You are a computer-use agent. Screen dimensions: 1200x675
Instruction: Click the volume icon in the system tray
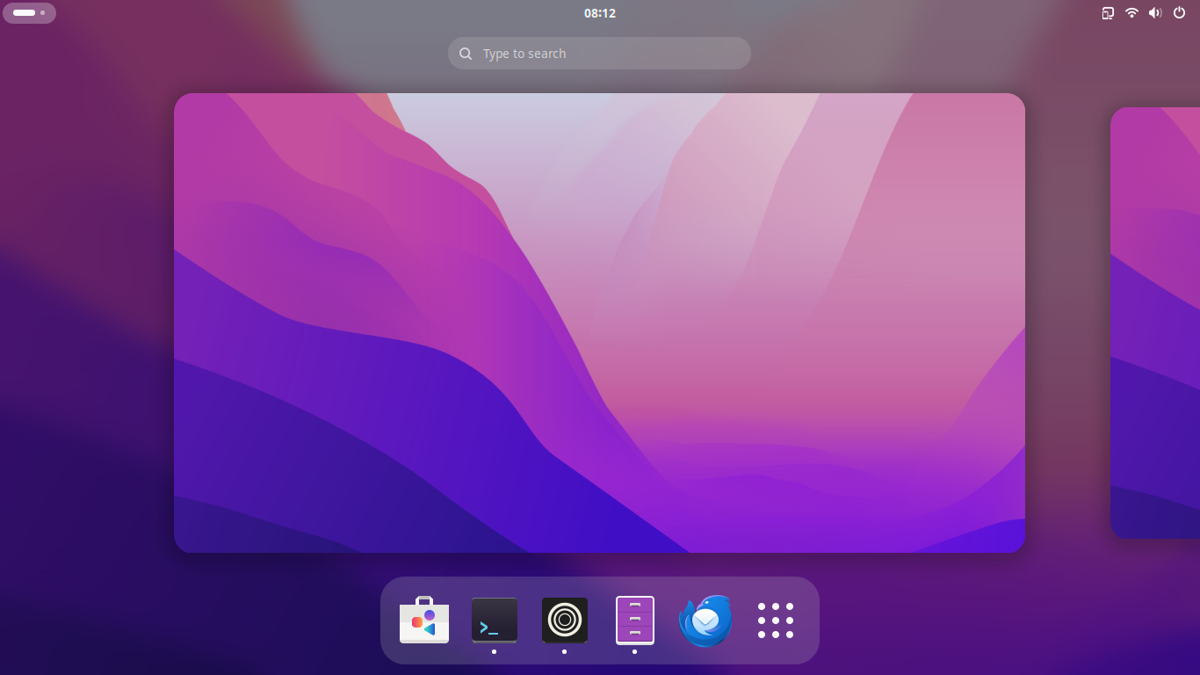(1155, 13)
